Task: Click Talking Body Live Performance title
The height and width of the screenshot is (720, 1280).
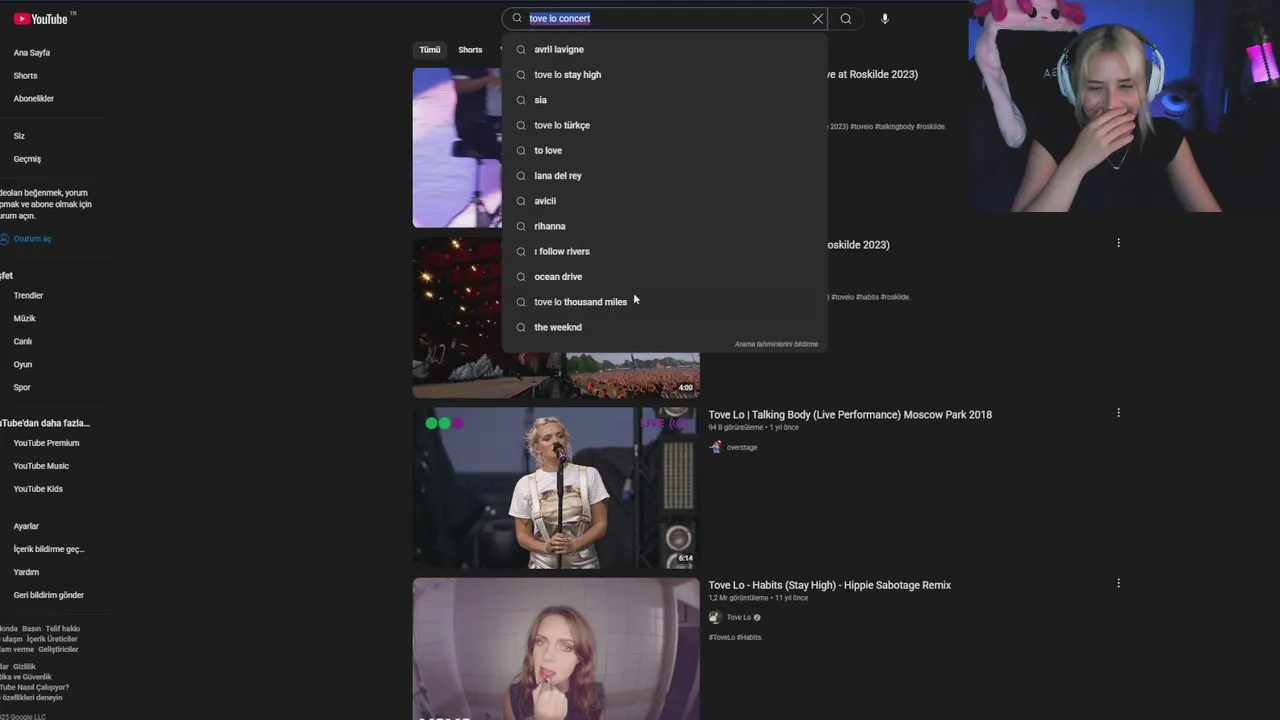Action: coord(850,415)
